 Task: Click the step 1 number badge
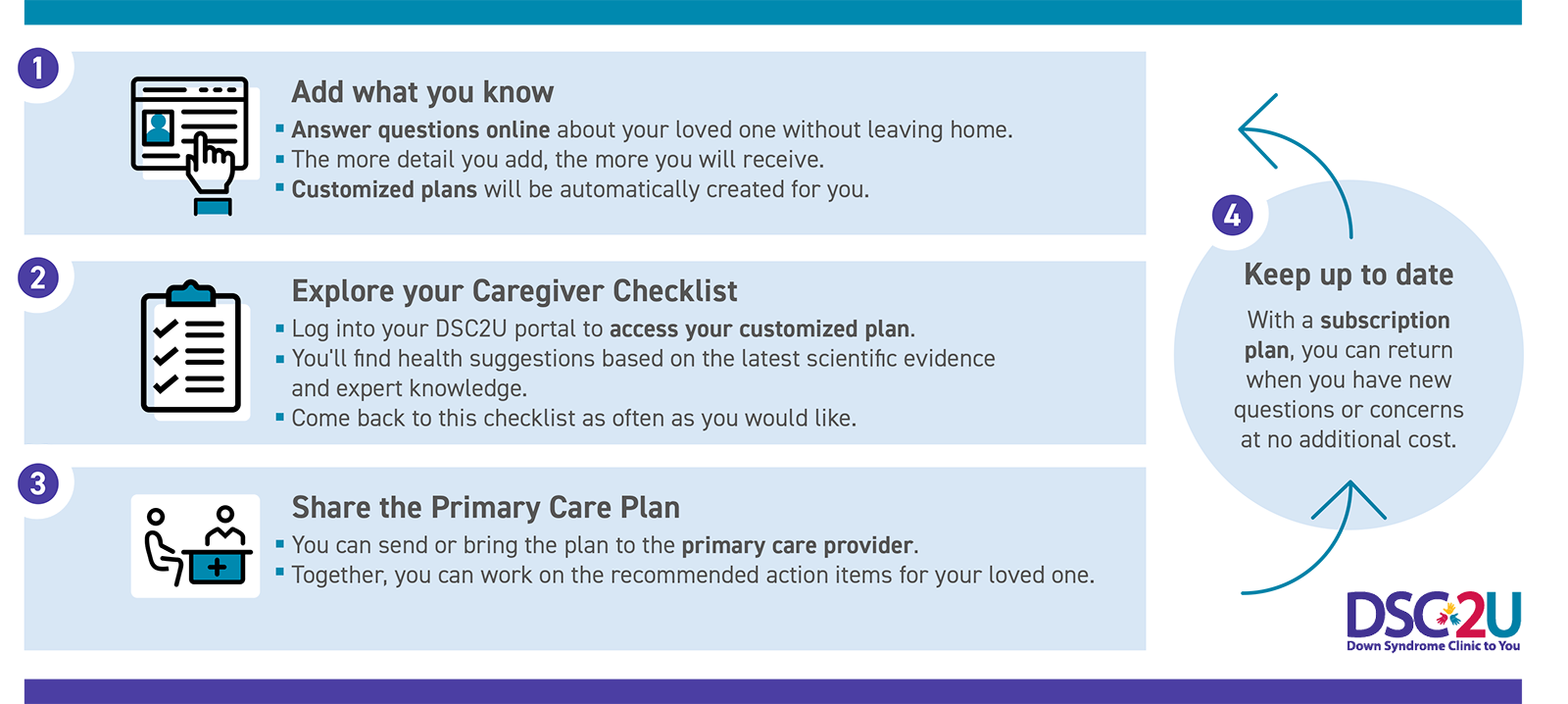(38, 69)
